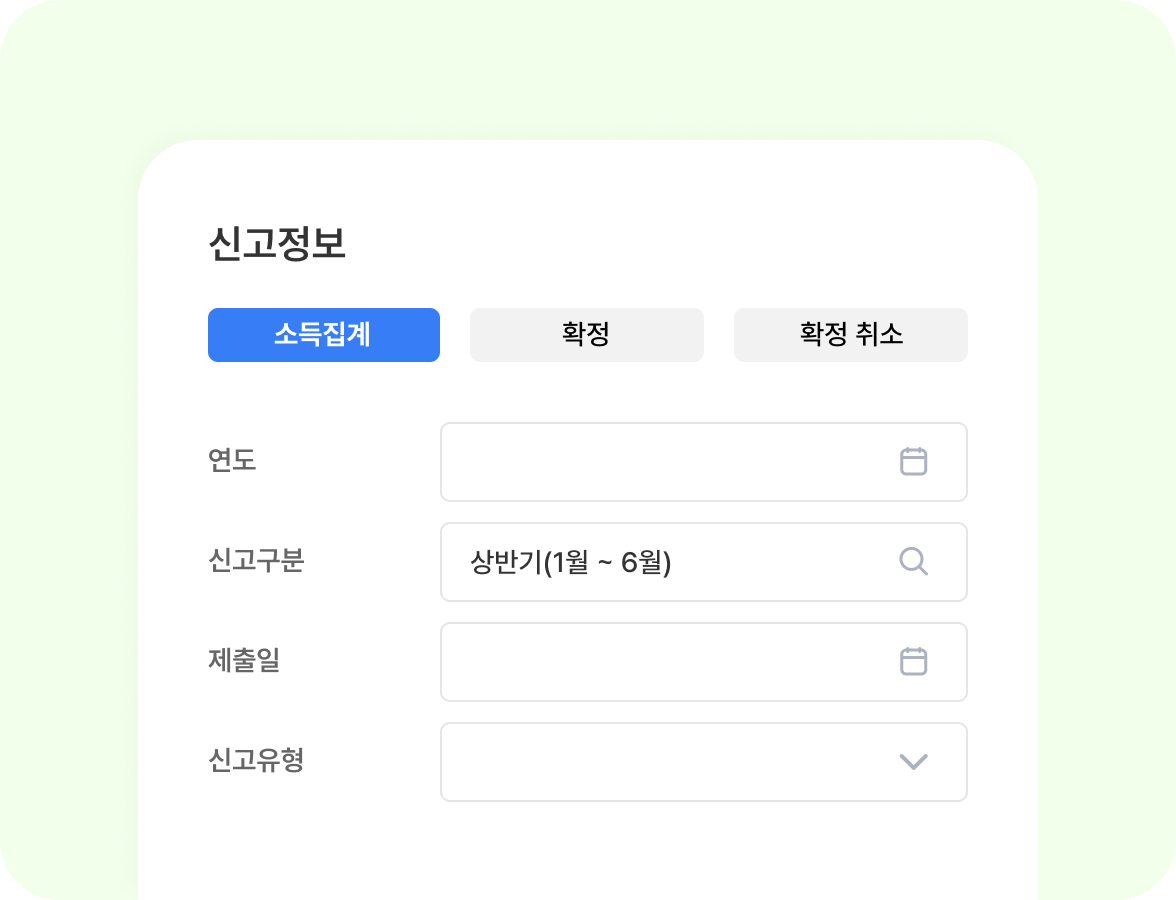Screen dimensions: 1176x900
Task: Click blank card area below 신고유형 field
Action: pos(588,850)
